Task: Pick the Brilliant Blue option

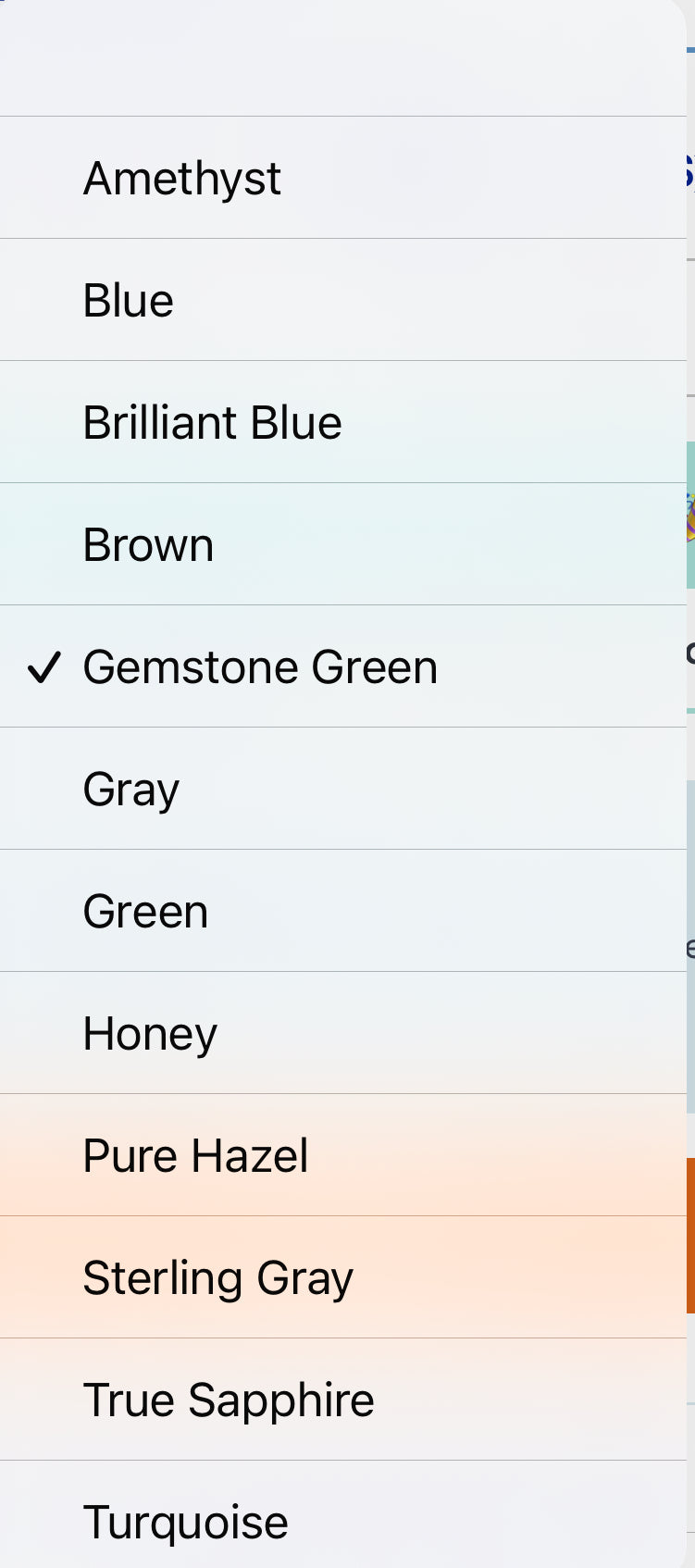Action: tap(212, 422)
